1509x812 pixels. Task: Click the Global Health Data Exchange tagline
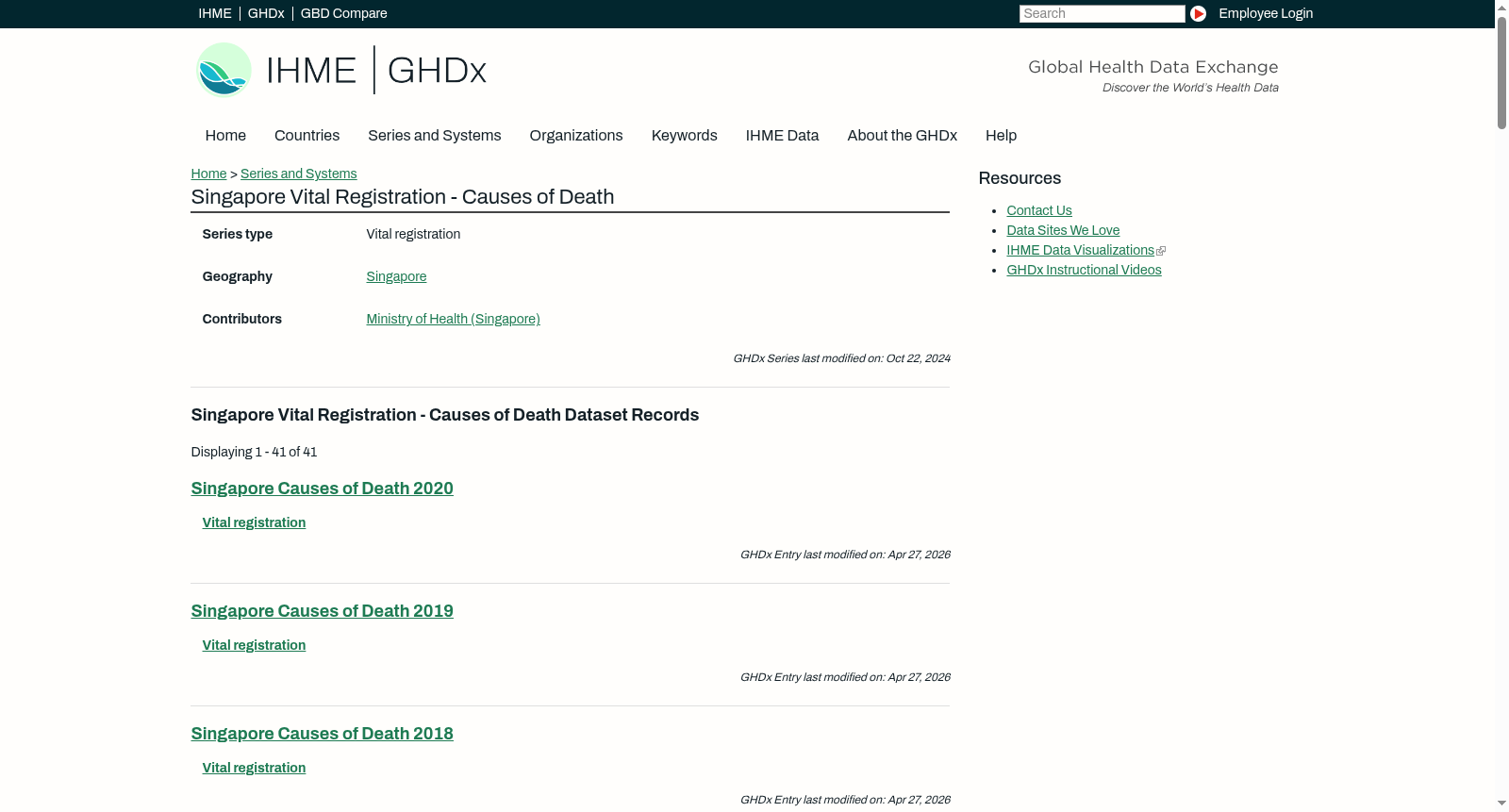coord(1152,67)
